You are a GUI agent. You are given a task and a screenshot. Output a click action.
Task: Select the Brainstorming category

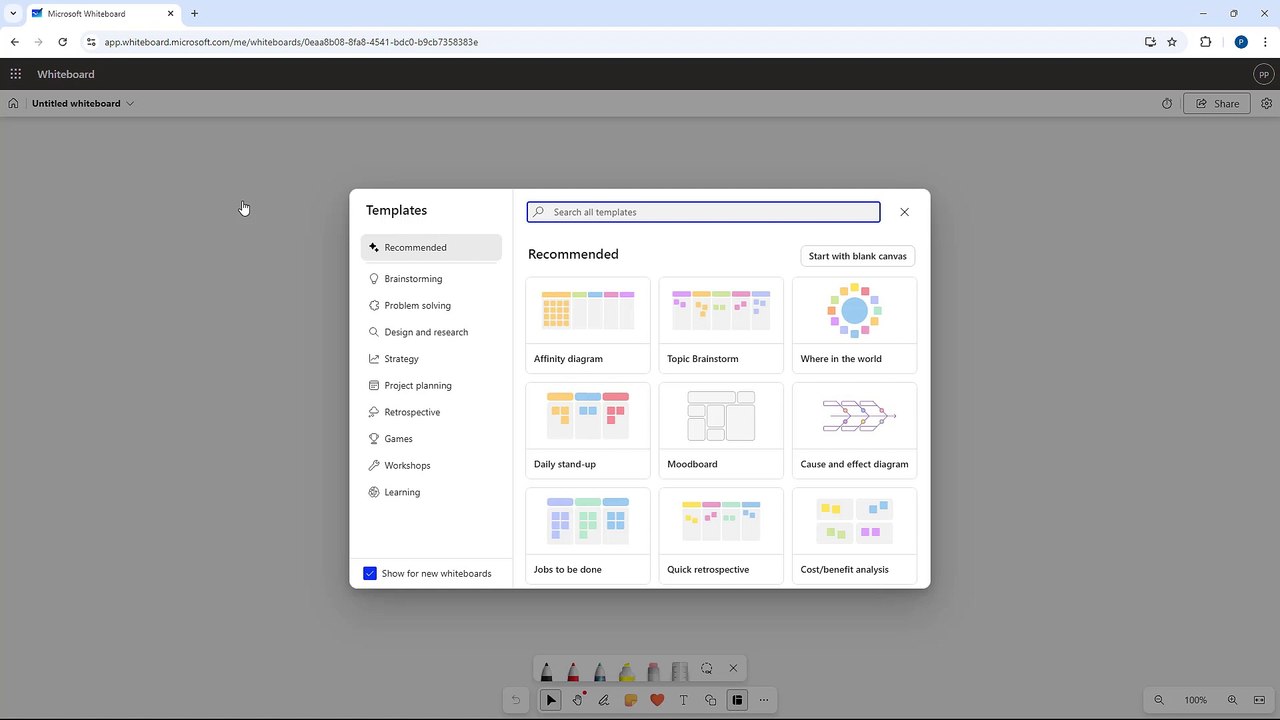pyautogui.click(x=431, y=279)
